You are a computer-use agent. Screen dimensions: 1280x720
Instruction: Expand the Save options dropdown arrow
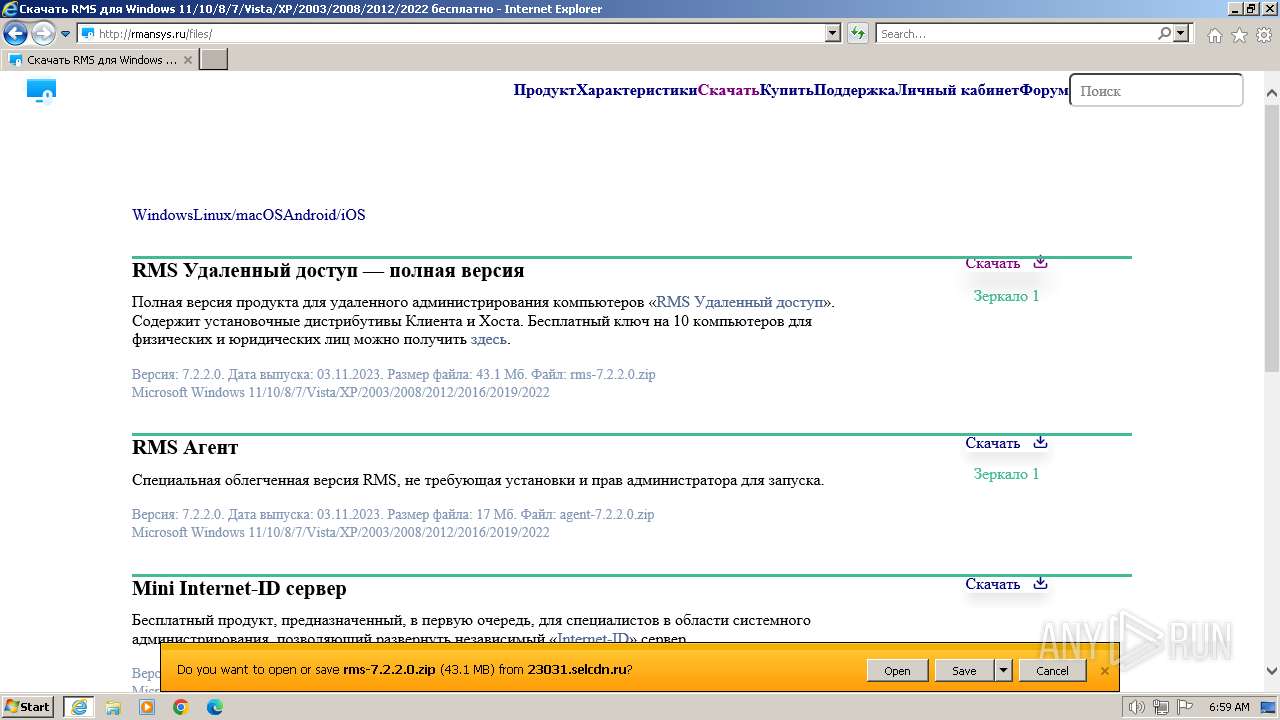click(x=1004, y=671)
